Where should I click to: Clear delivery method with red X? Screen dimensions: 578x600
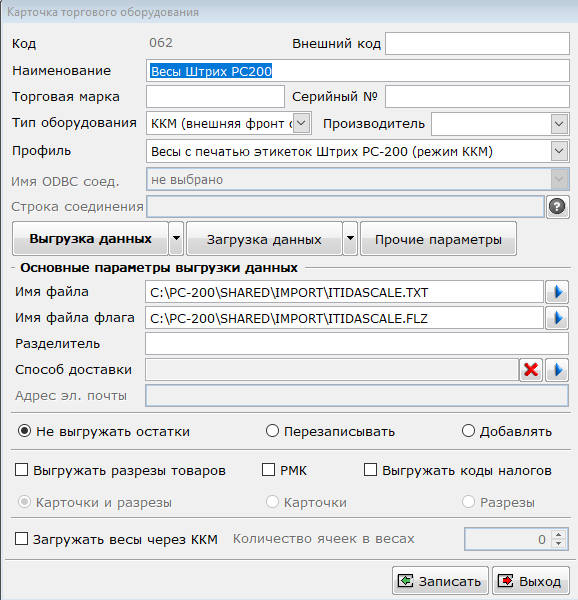(x=531, y=370)
